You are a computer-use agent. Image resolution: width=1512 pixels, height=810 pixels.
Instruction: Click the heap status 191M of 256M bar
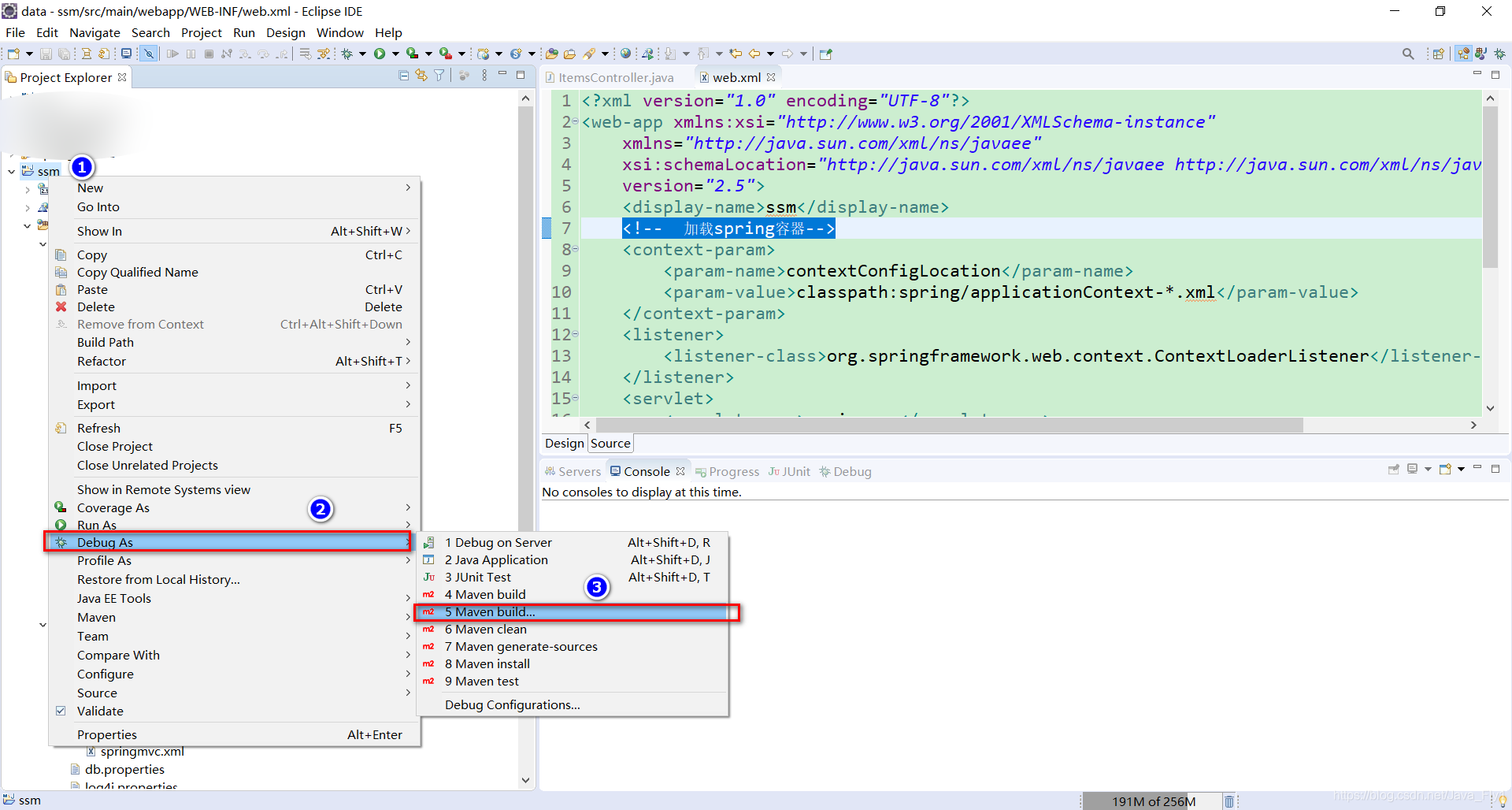1153,801
